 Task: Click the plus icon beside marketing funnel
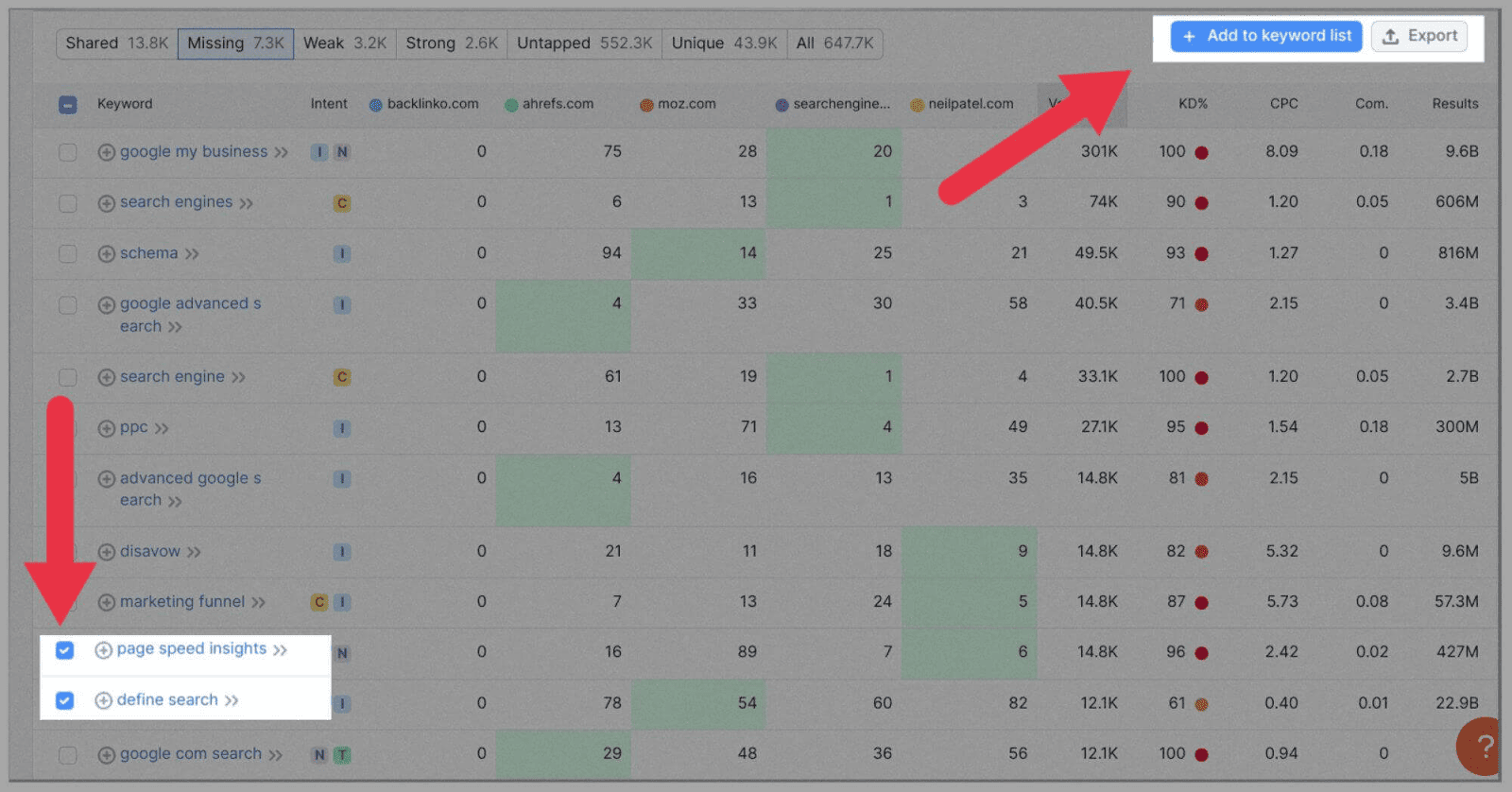point(107,603)
